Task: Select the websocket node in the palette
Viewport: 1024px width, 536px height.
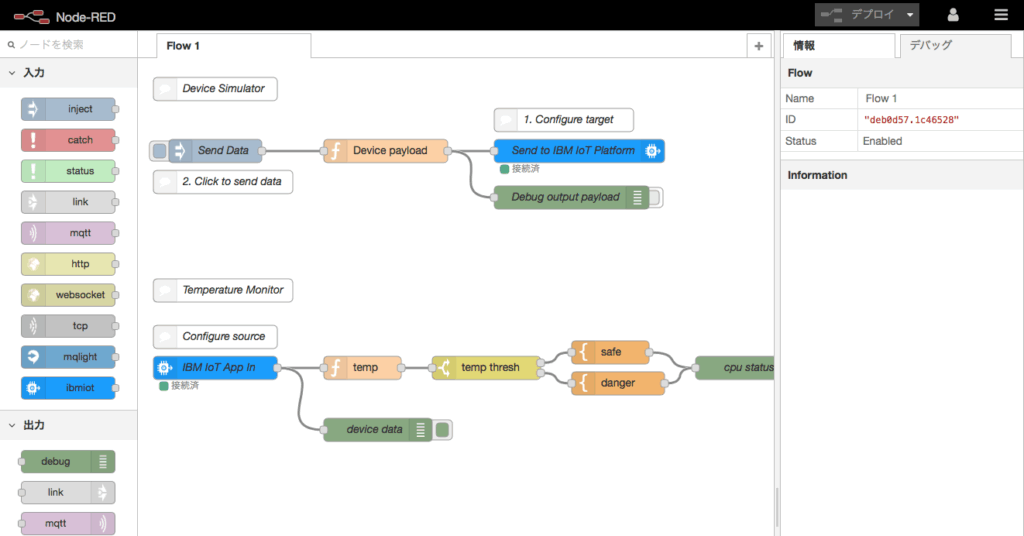Action: [68, 295]
